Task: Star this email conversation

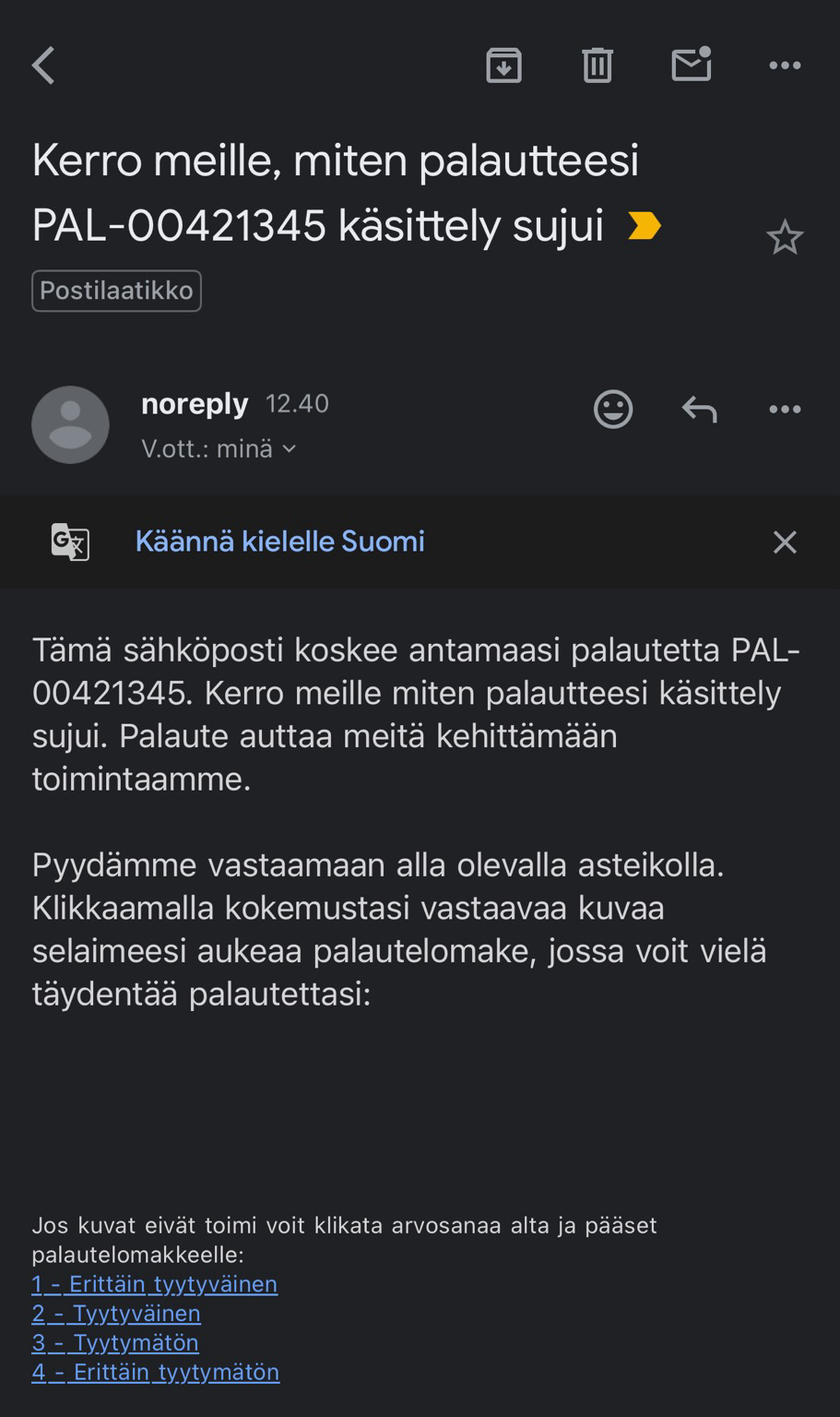Action: pos(785,238)
